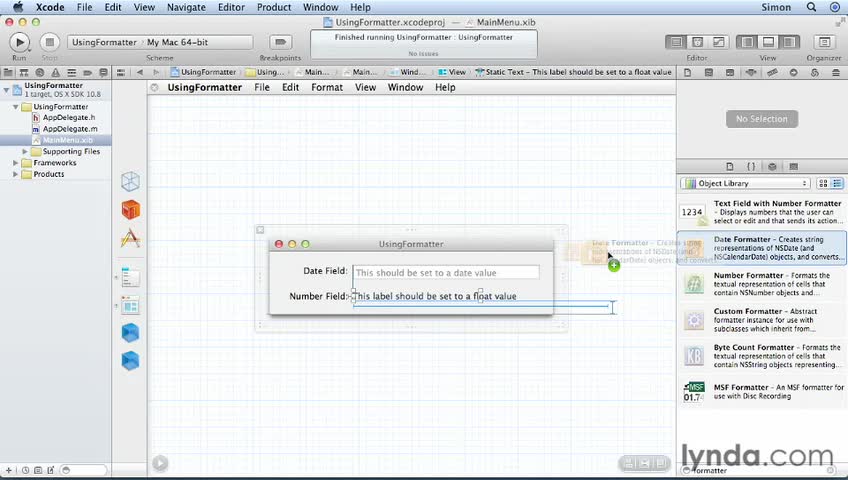The width and height of the screenshot is (848, 480).
Task: Open the View Effects inspector
Action: (x=836, y=72)
